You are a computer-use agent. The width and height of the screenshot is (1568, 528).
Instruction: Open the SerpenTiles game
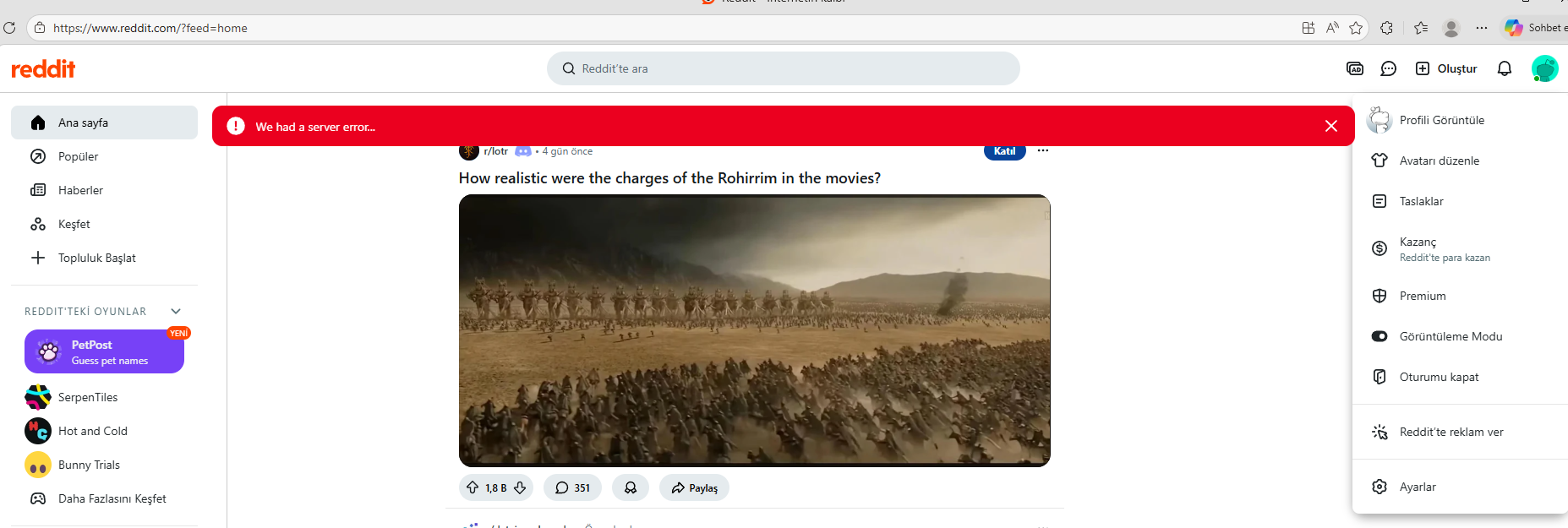coord(104,397)
